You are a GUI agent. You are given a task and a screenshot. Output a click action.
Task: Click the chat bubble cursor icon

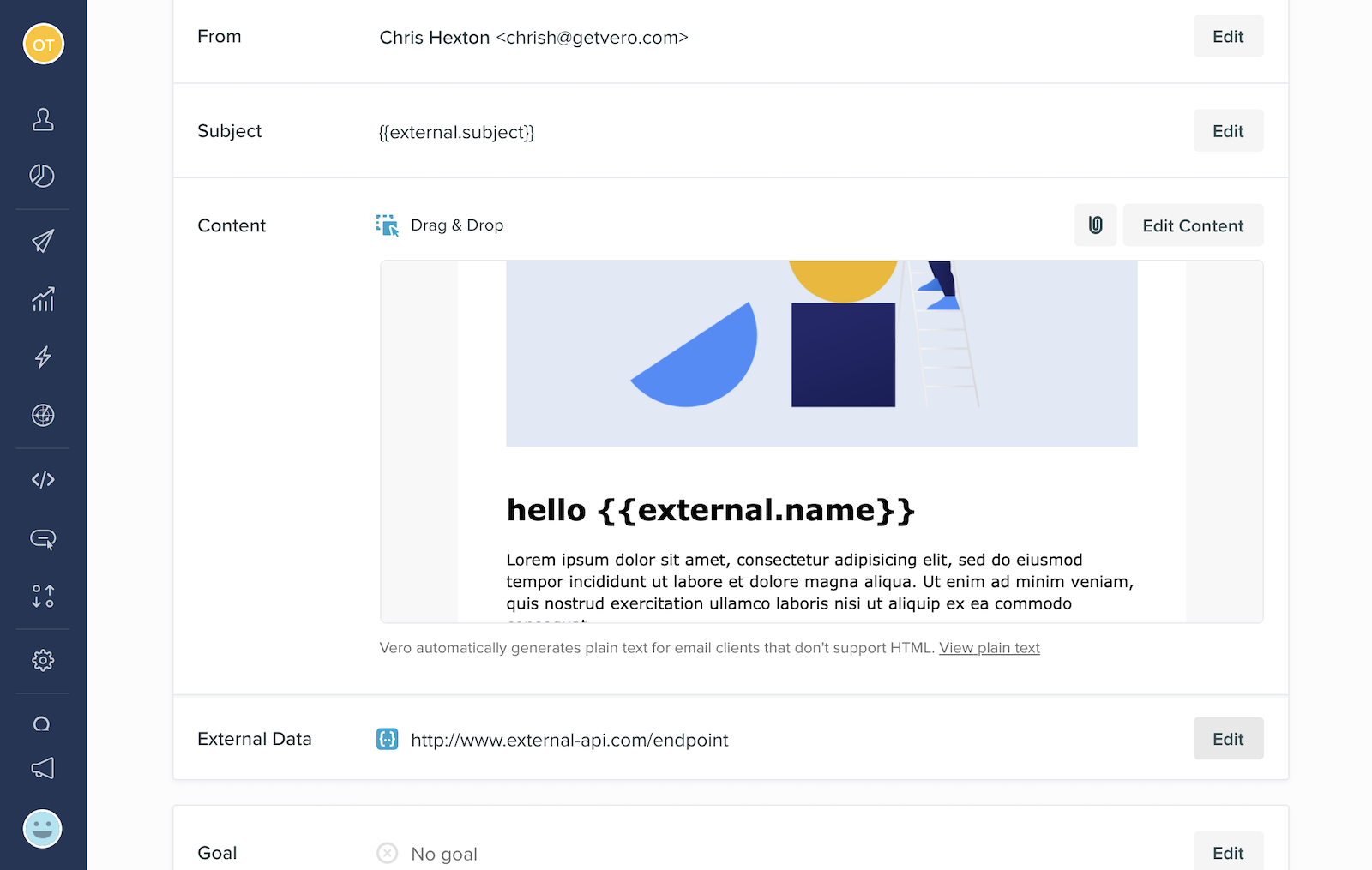(x=42, y=539)
